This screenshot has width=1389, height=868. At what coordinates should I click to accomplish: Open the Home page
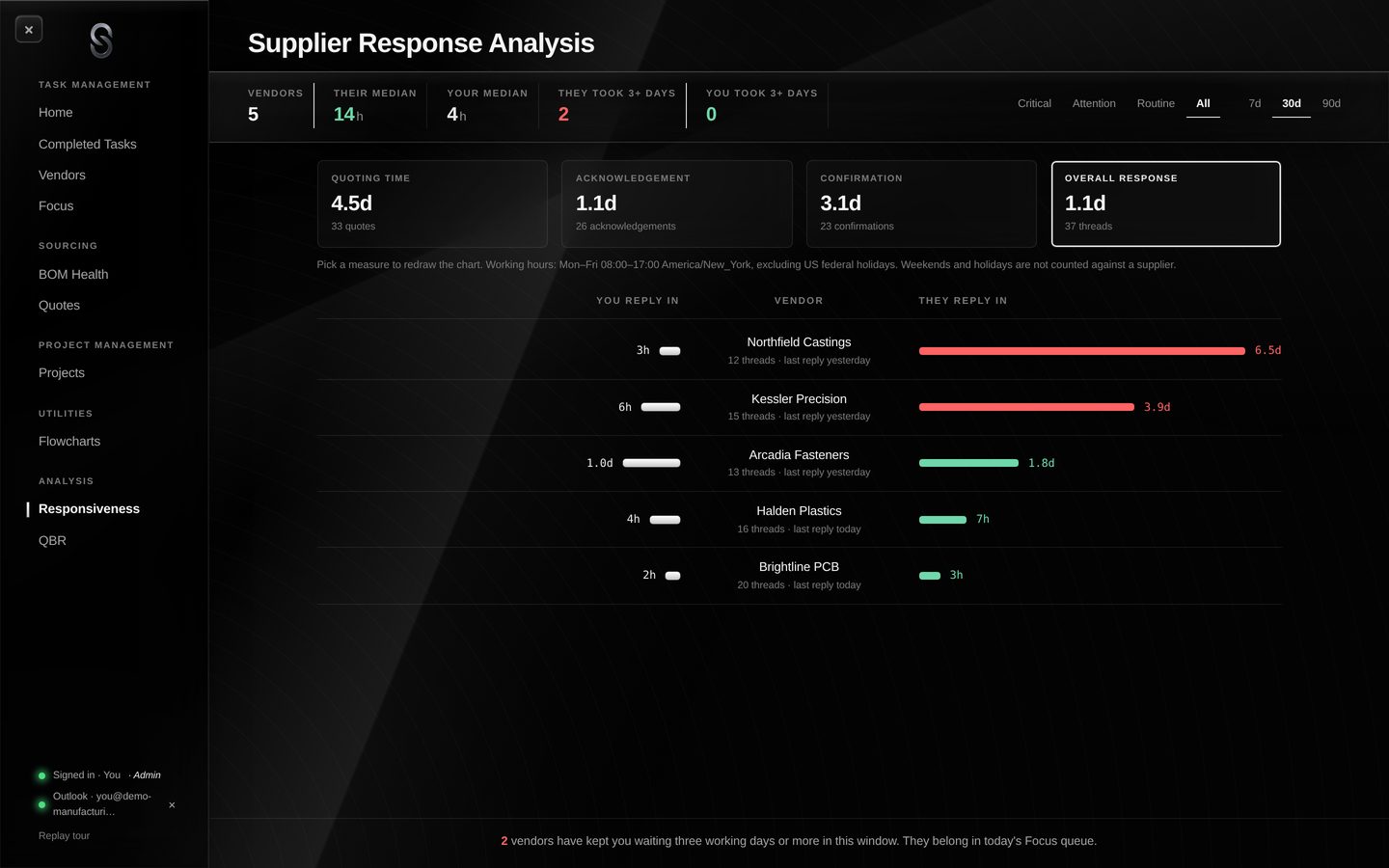56,113
